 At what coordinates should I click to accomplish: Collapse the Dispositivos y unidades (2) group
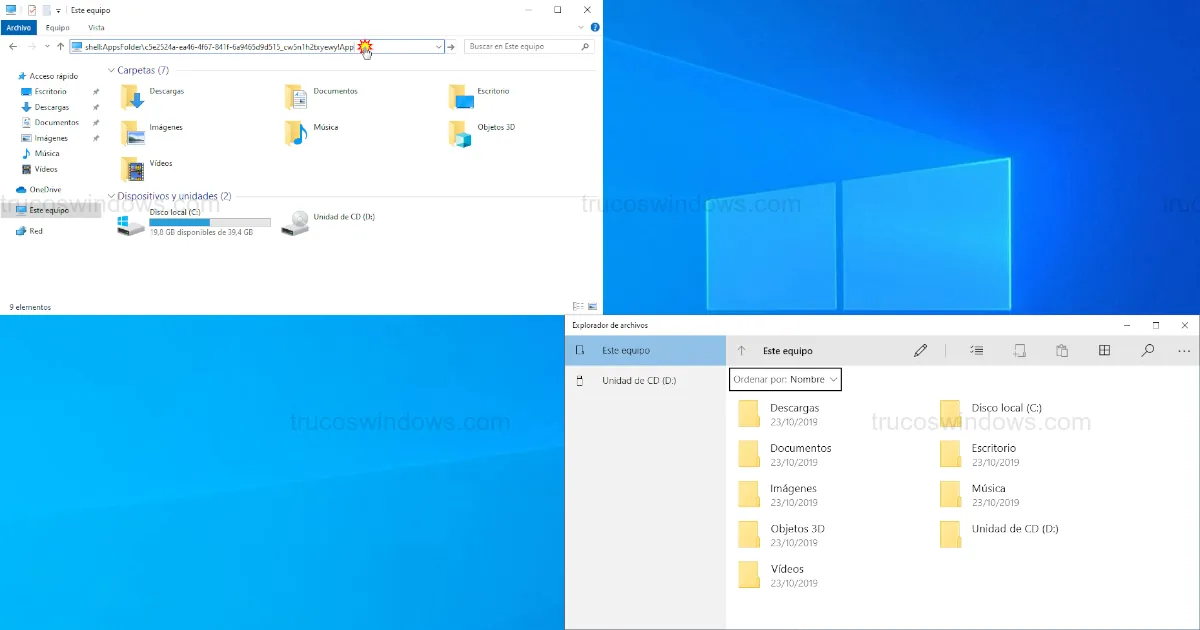(x=111, y=196)
